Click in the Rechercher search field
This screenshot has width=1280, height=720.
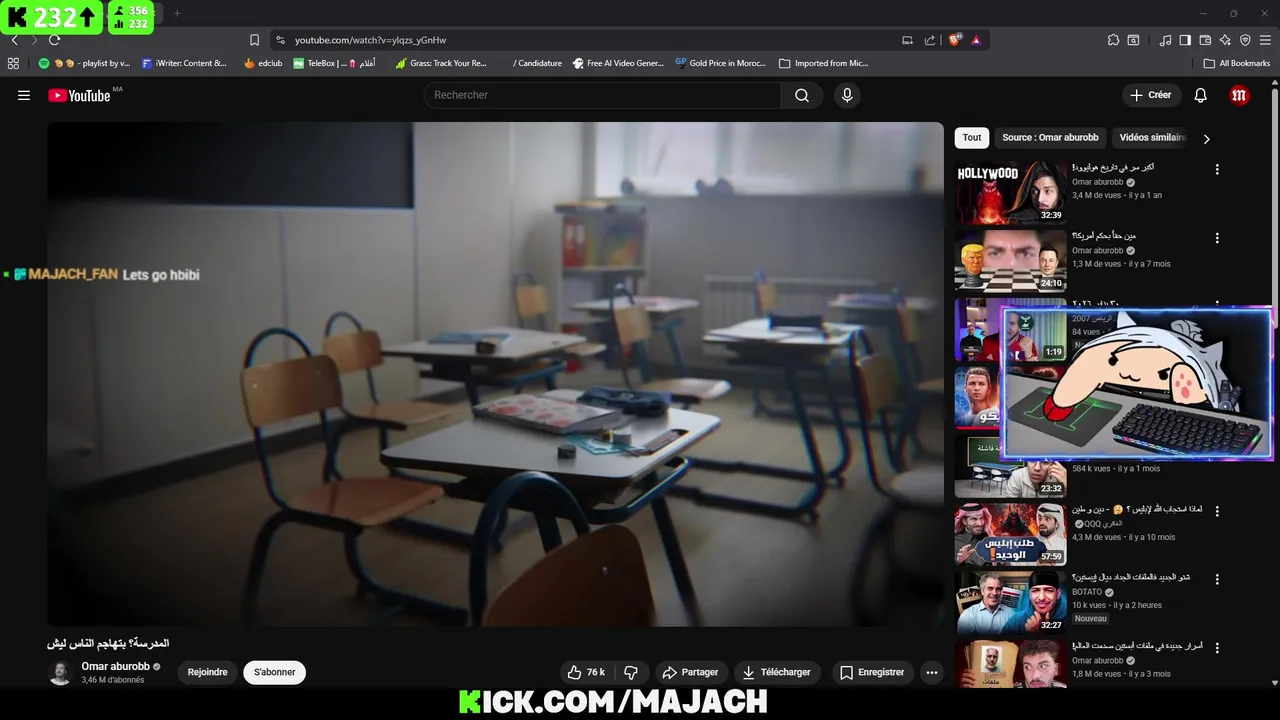pos(602,95)
